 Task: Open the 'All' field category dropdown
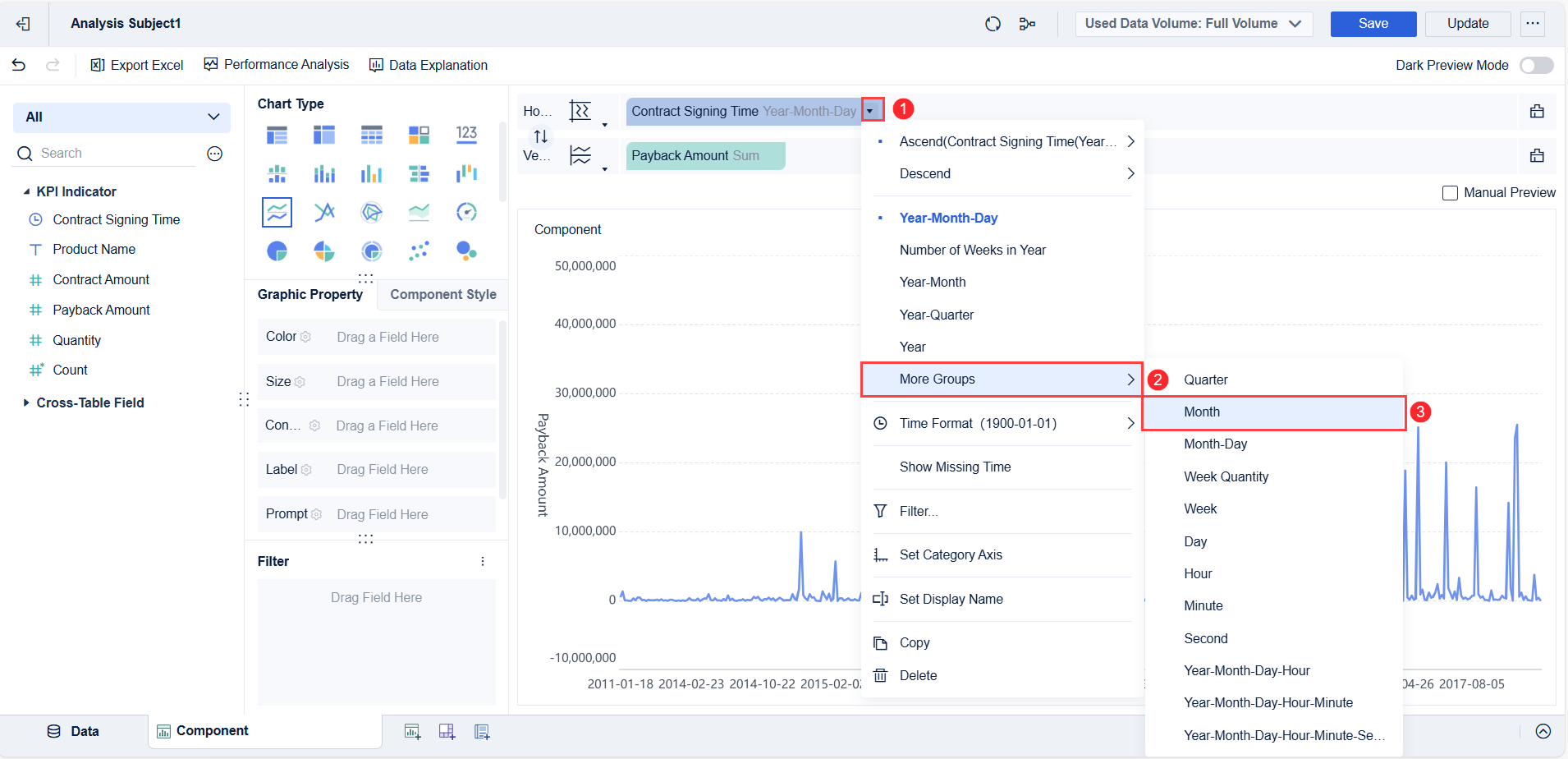pyautogui.click(x=121, y=117)
